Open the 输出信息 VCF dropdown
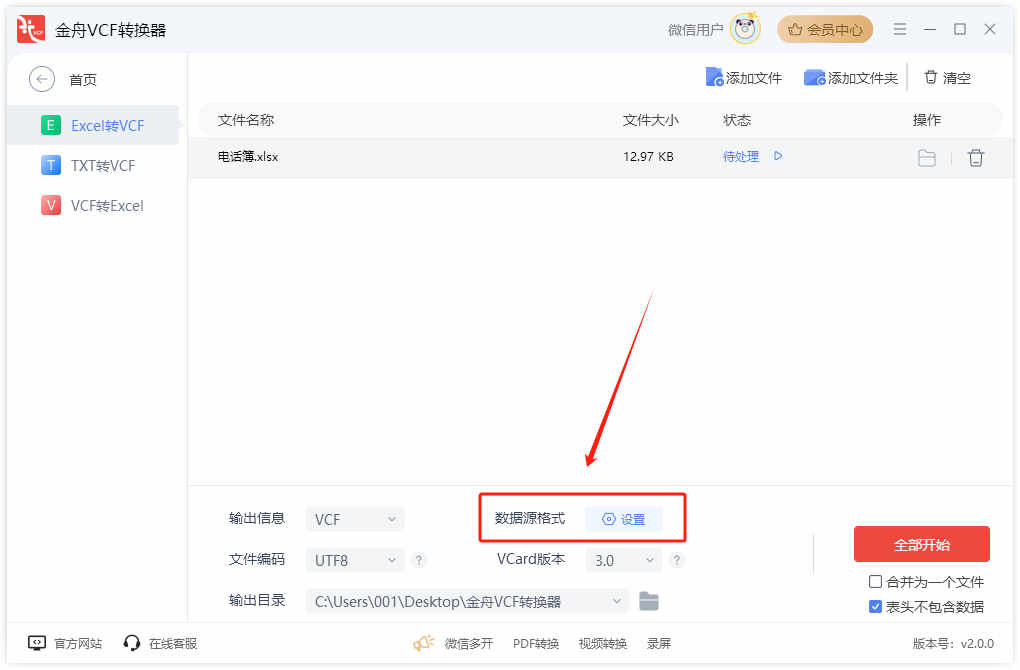Viewport: 1020px width, 670px height. [355, 519]
